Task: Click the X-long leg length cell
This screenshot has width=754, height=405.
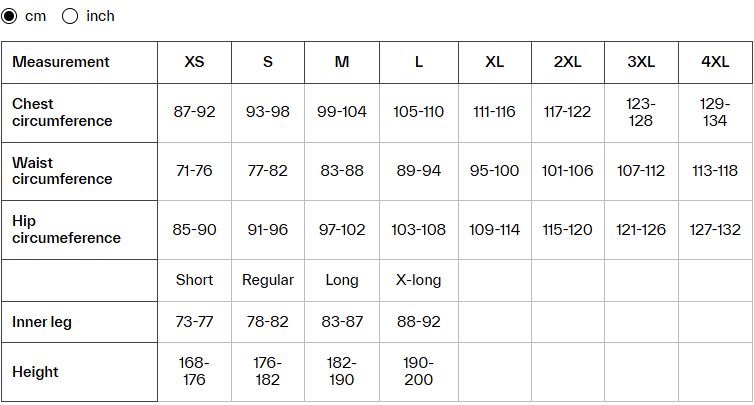Action: (419, 280)
